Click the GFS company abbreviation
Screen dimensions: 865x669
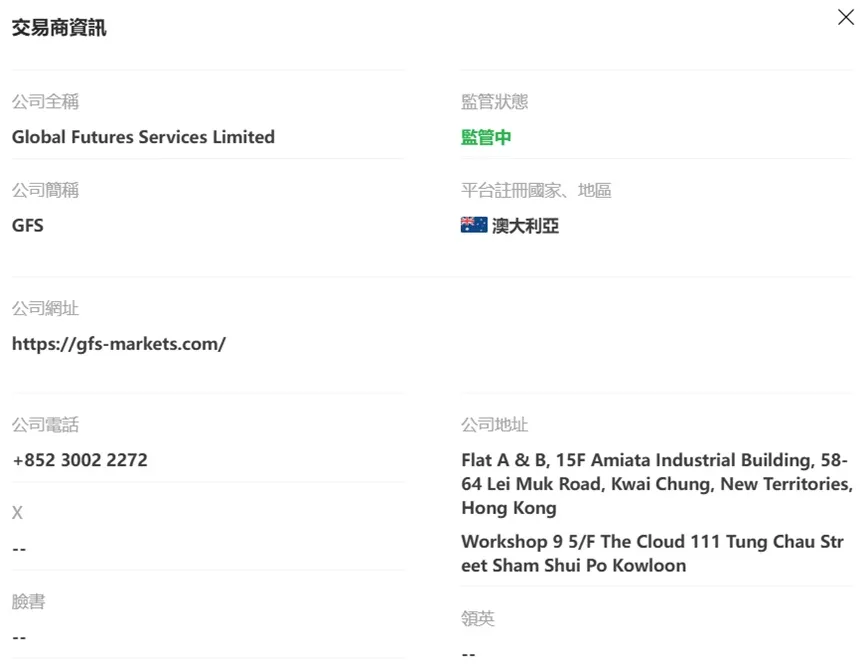tap(28, 226)
